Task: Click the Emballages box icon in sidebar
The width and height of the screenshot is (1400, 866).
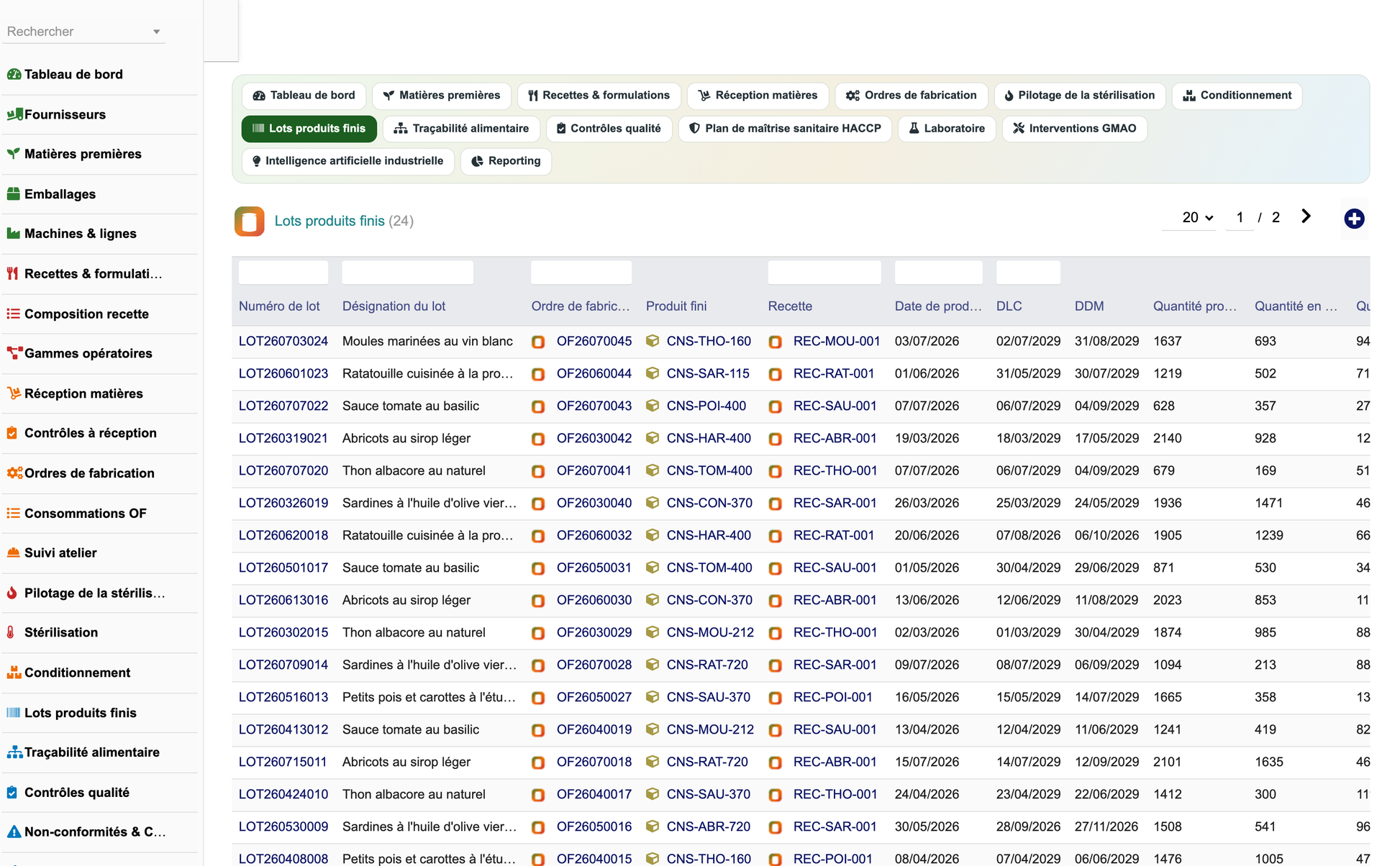Action: point(14,194)
